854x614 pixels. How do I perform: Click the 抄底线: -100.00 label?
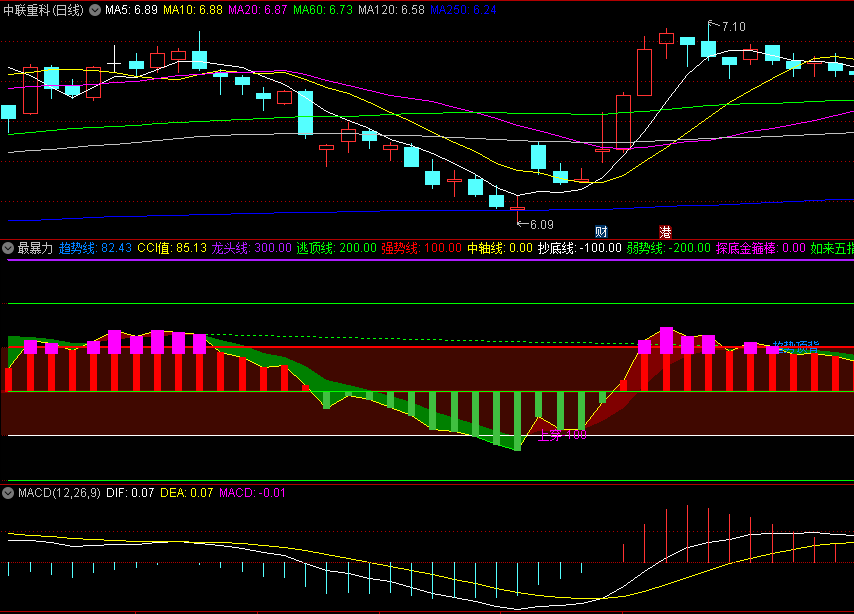point(580,248)
